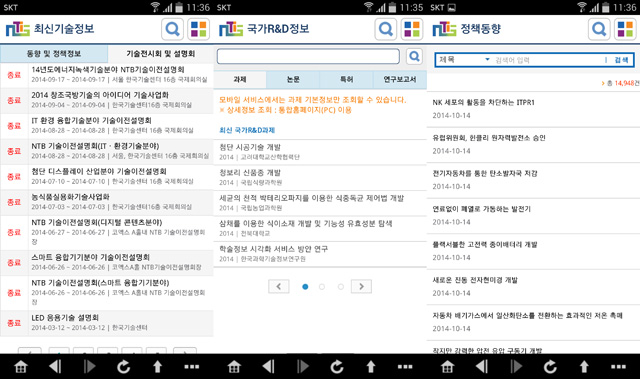Open the three-dot more menu under 최신기술정보 screen

[x=192, y=367]
